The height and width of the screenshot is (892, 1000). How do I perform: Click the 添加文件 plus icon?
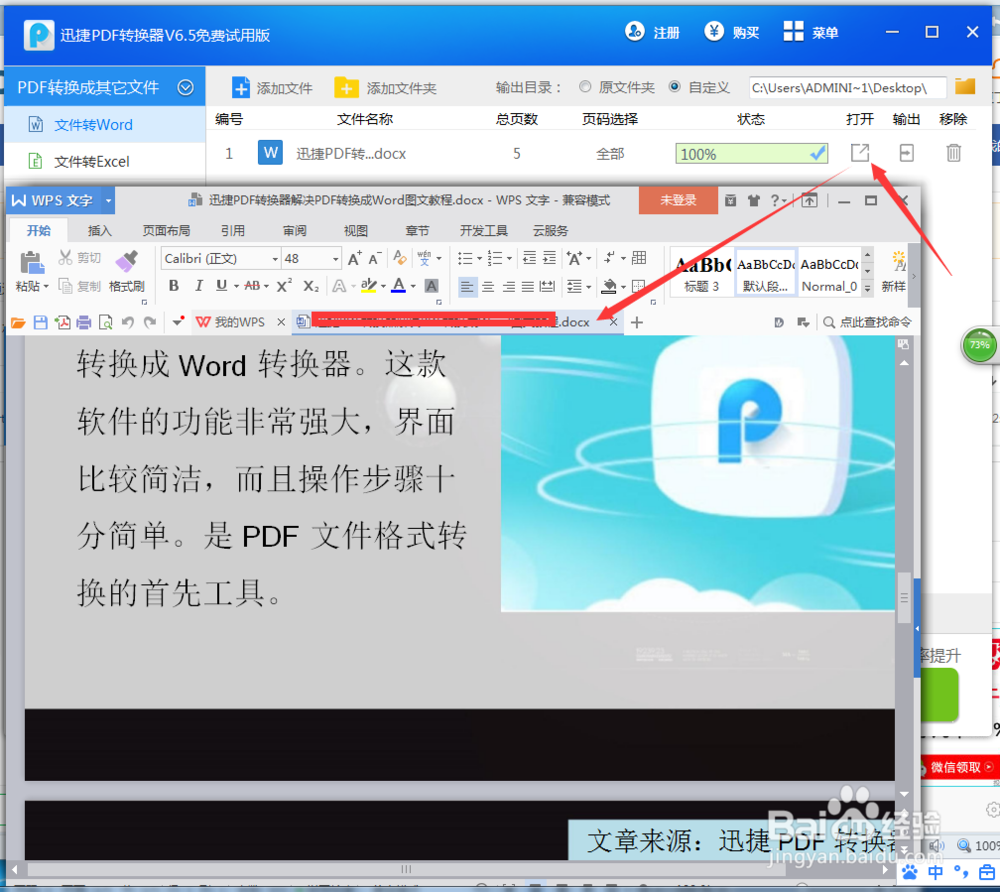[240, 87]
